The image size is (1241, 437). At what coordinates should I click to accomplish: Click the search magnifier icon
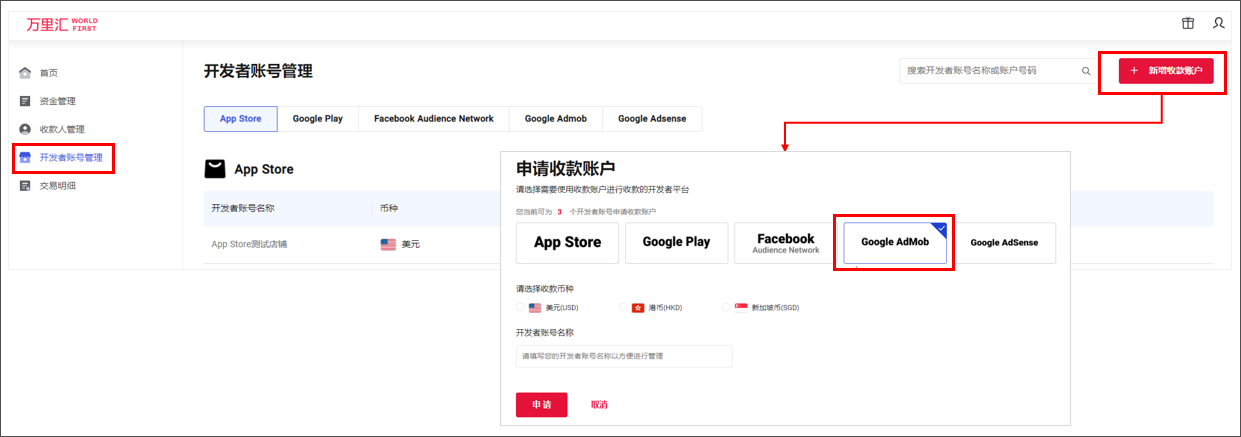[x=1086, y=71]
